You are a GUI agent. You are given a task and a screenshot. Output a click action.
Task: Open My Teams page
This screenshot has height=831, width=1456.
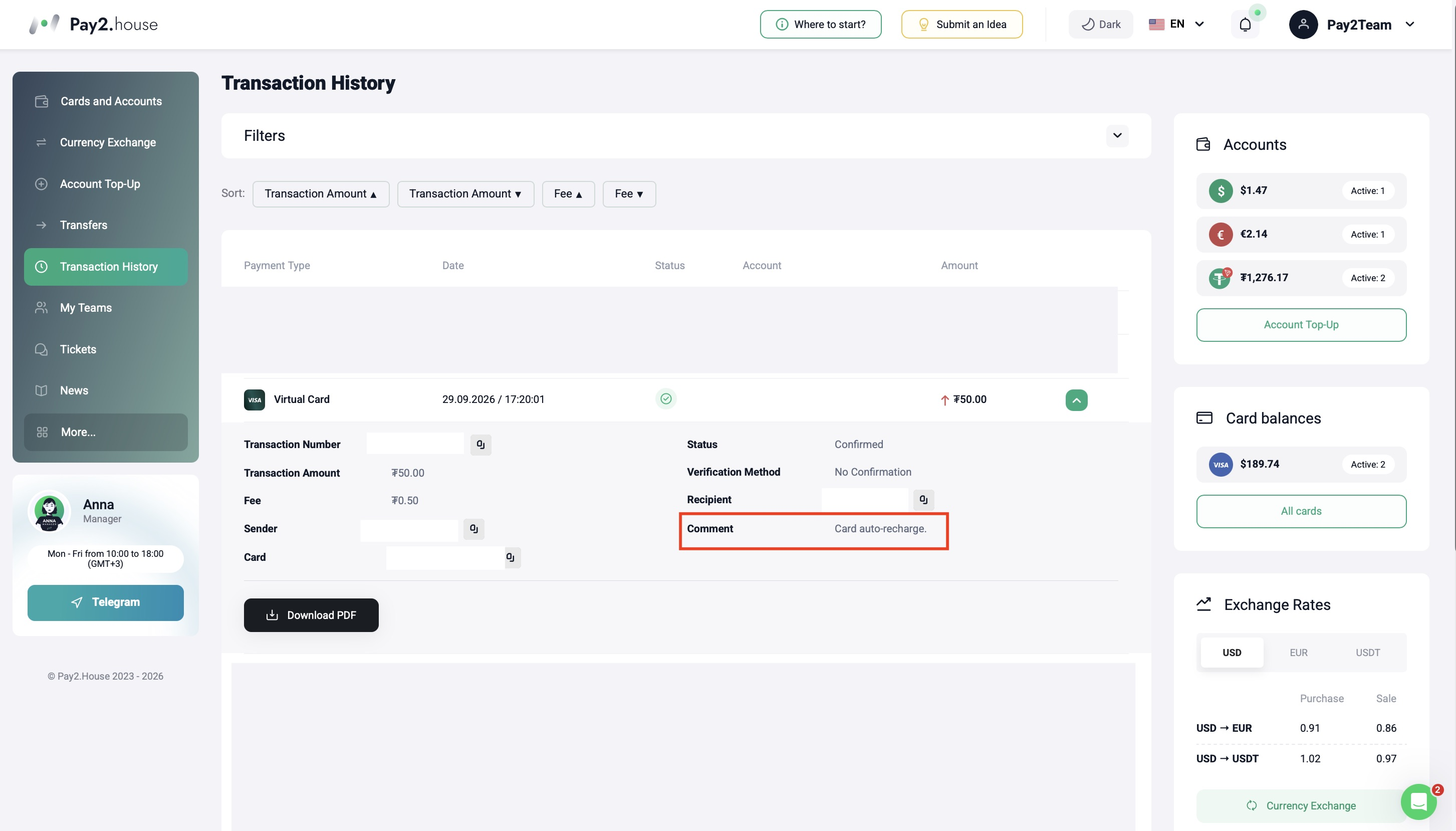[x=106, y=308]
